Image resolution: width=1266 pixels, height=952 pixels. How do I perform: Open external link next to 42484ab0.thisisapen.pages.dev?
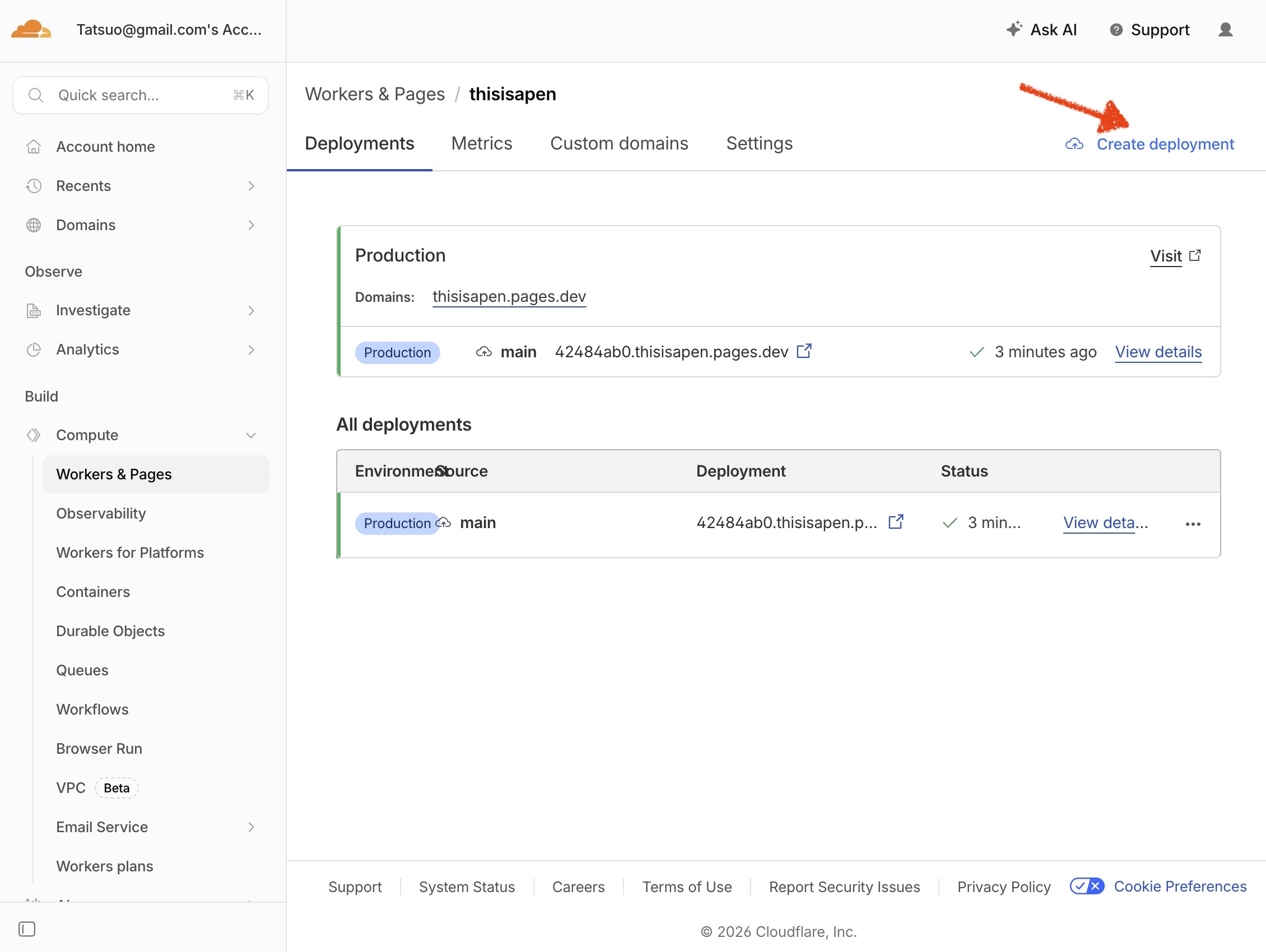click(x=804, y=351)
